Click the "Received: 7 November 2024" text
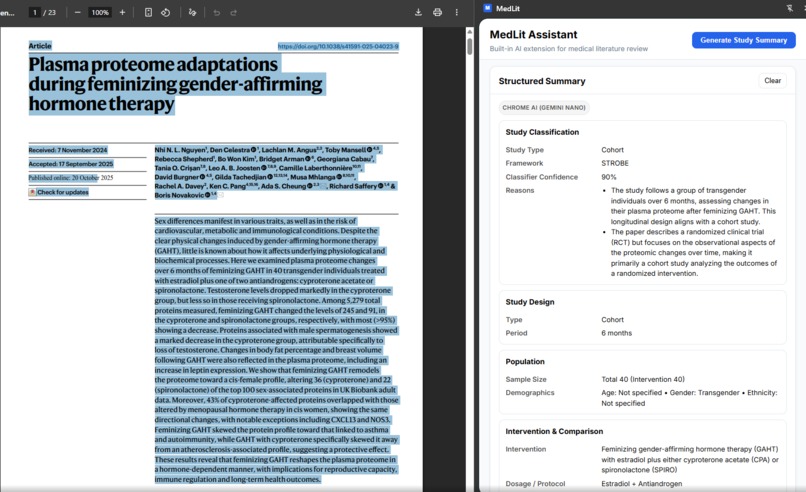806x492 pixels. click(68, 150)
